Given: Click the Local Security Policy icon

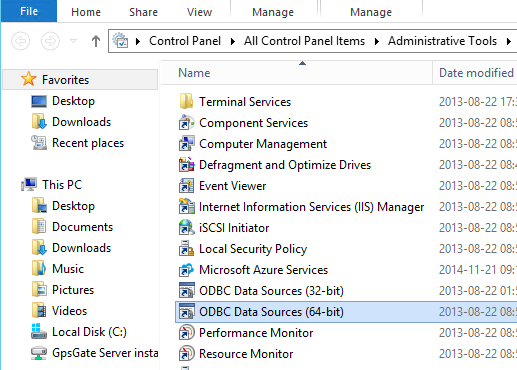Looking at the screenshot, I should 186,248.
